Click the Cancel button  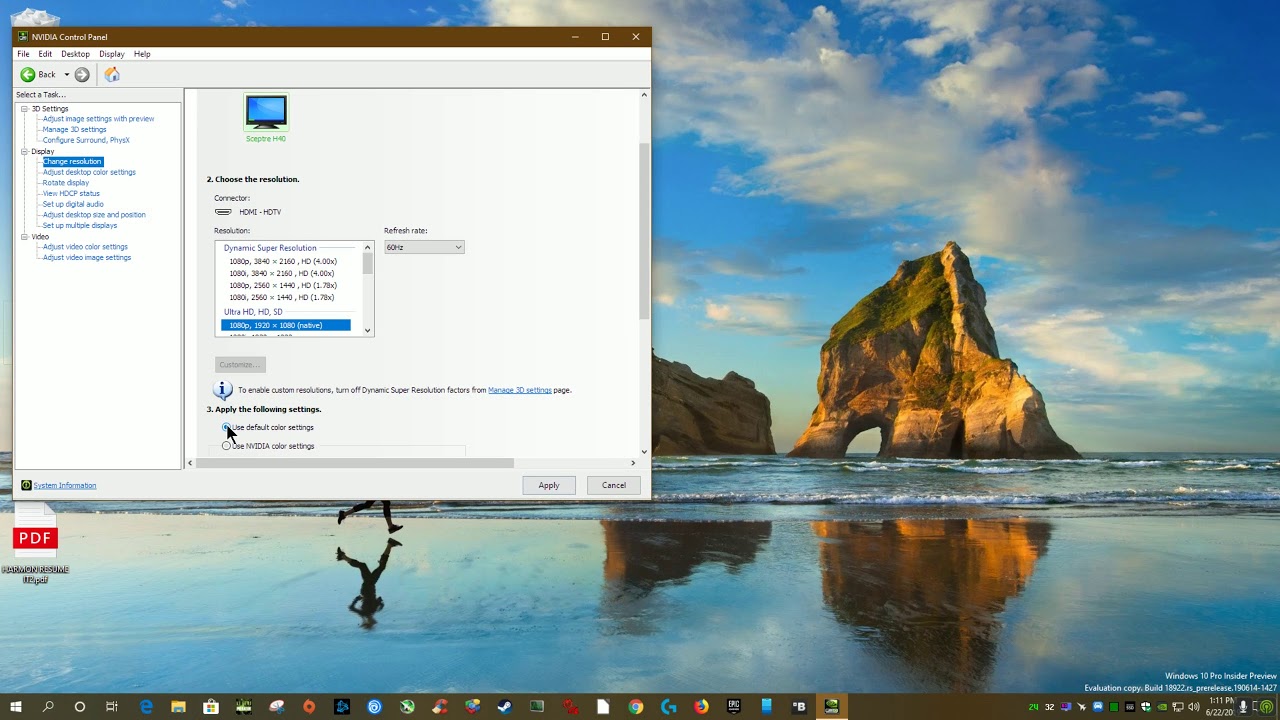pos(614,485)
